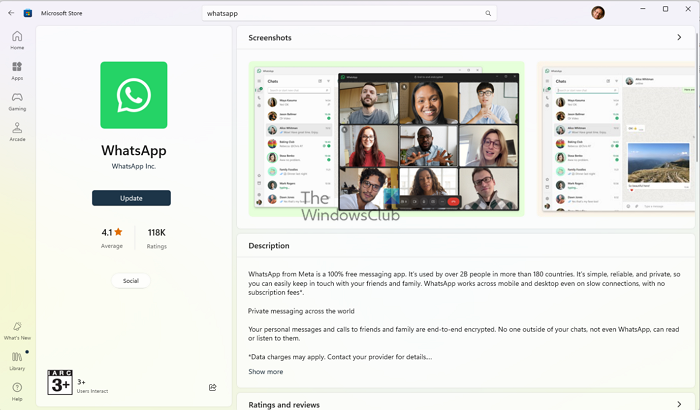Open the Arcade section in sidebar
700x410 pixels.
click(x=17, y=132)
